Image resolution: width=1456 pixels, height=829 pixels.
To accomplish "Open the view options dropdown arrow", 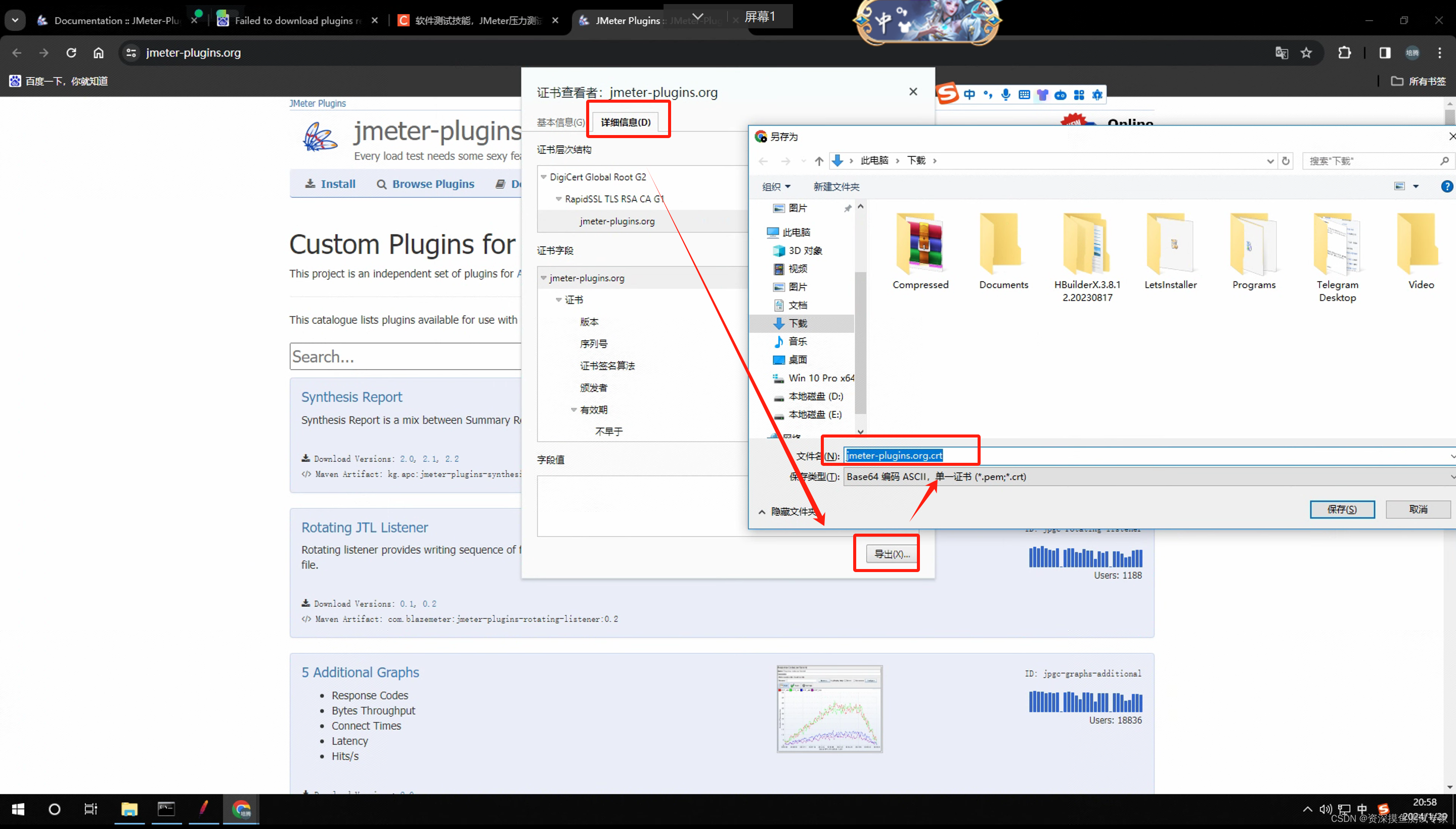I will pyautogui.click(x=1416, y=186).
